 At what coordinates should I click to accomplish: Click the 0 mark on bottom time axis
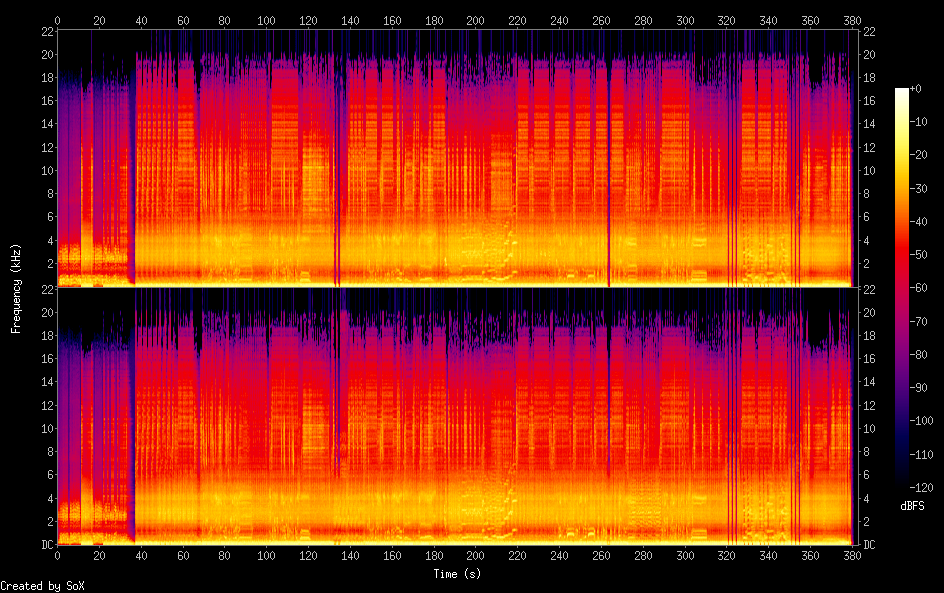coord(58,556)
